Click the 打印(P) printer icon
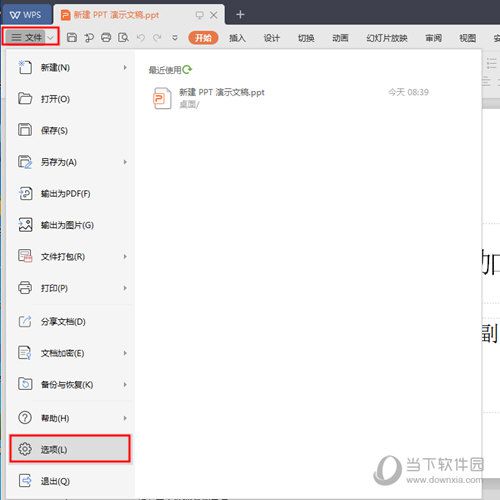 click(x=25, y=288)
